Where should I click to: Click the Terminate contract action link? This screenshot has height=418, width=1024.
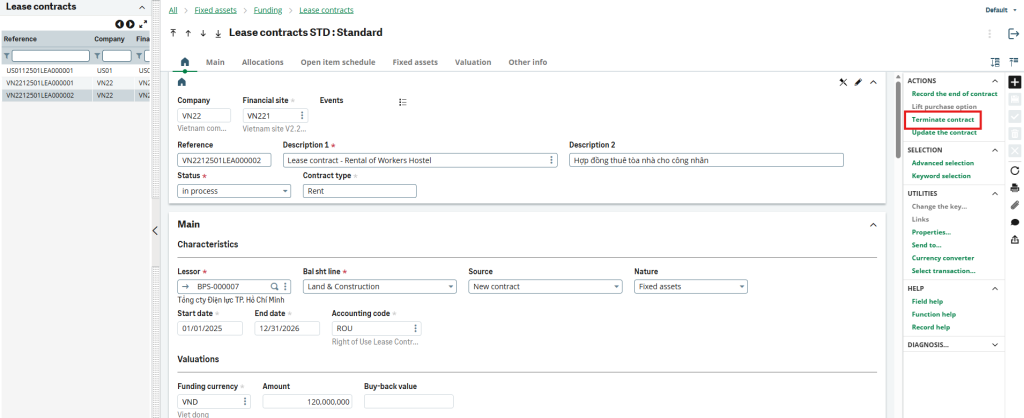[x=943, y=120]
